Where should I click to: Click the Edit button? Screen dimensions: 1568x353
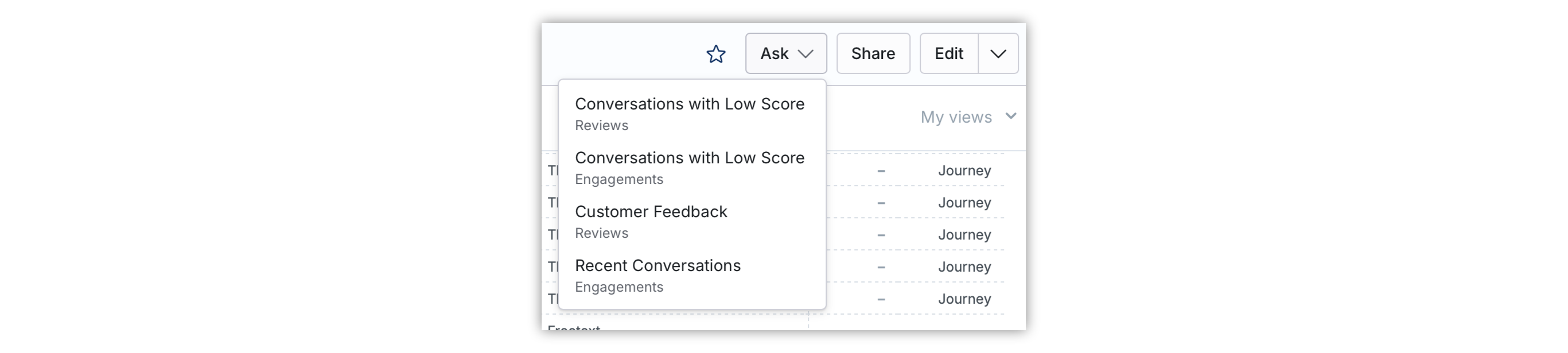coord(948,53)
